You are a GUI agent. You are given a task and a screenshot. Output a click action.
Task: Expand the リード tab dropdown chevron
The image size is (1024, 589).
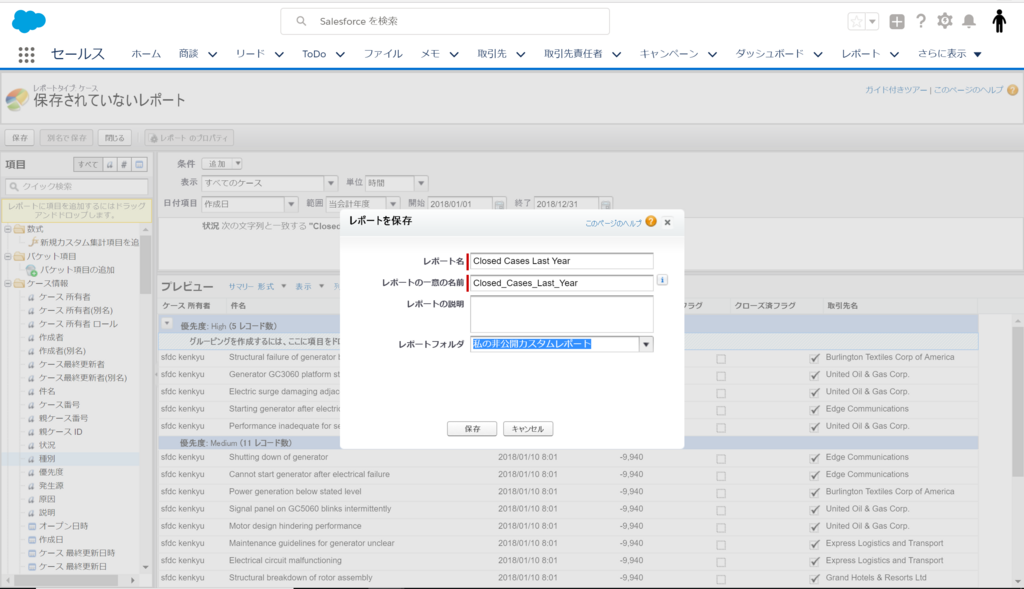click(279, 55)
